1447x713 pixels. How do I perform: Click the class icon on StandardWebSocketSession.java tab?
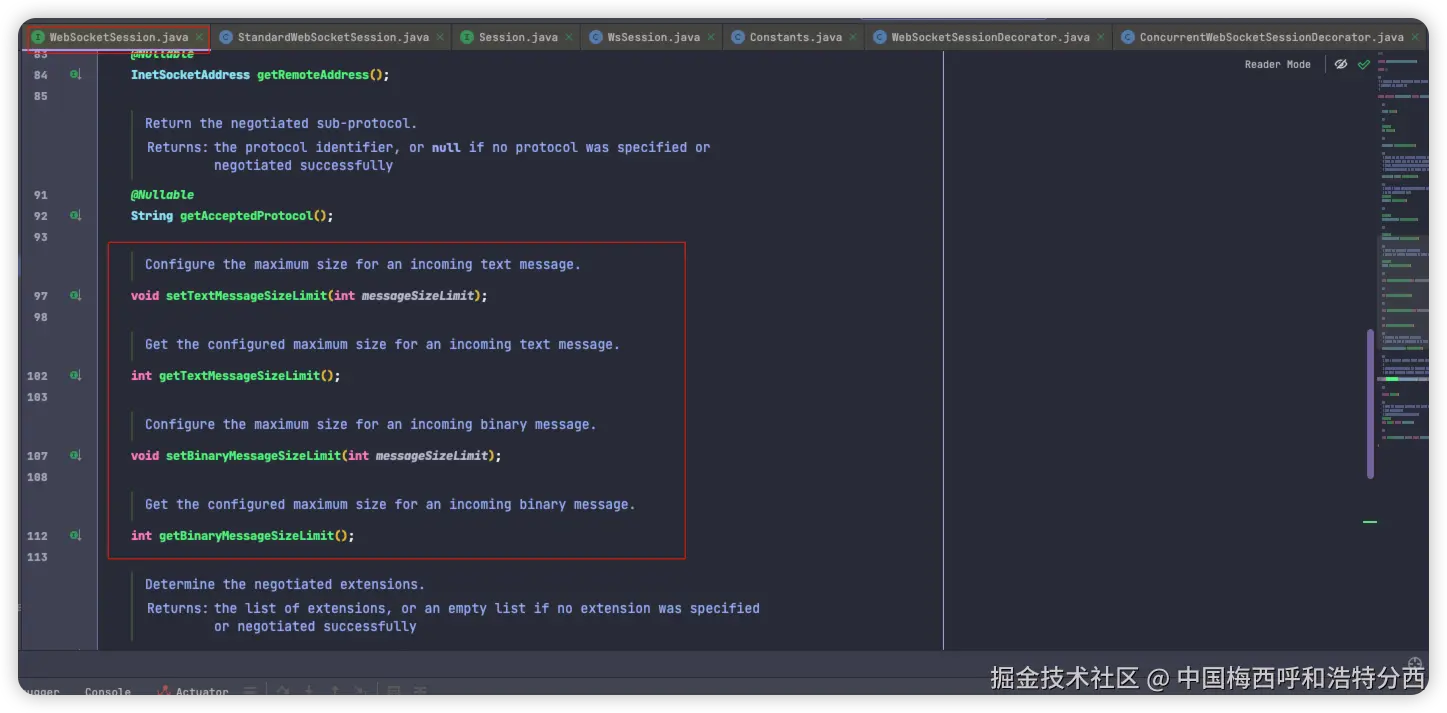[226, 37]
